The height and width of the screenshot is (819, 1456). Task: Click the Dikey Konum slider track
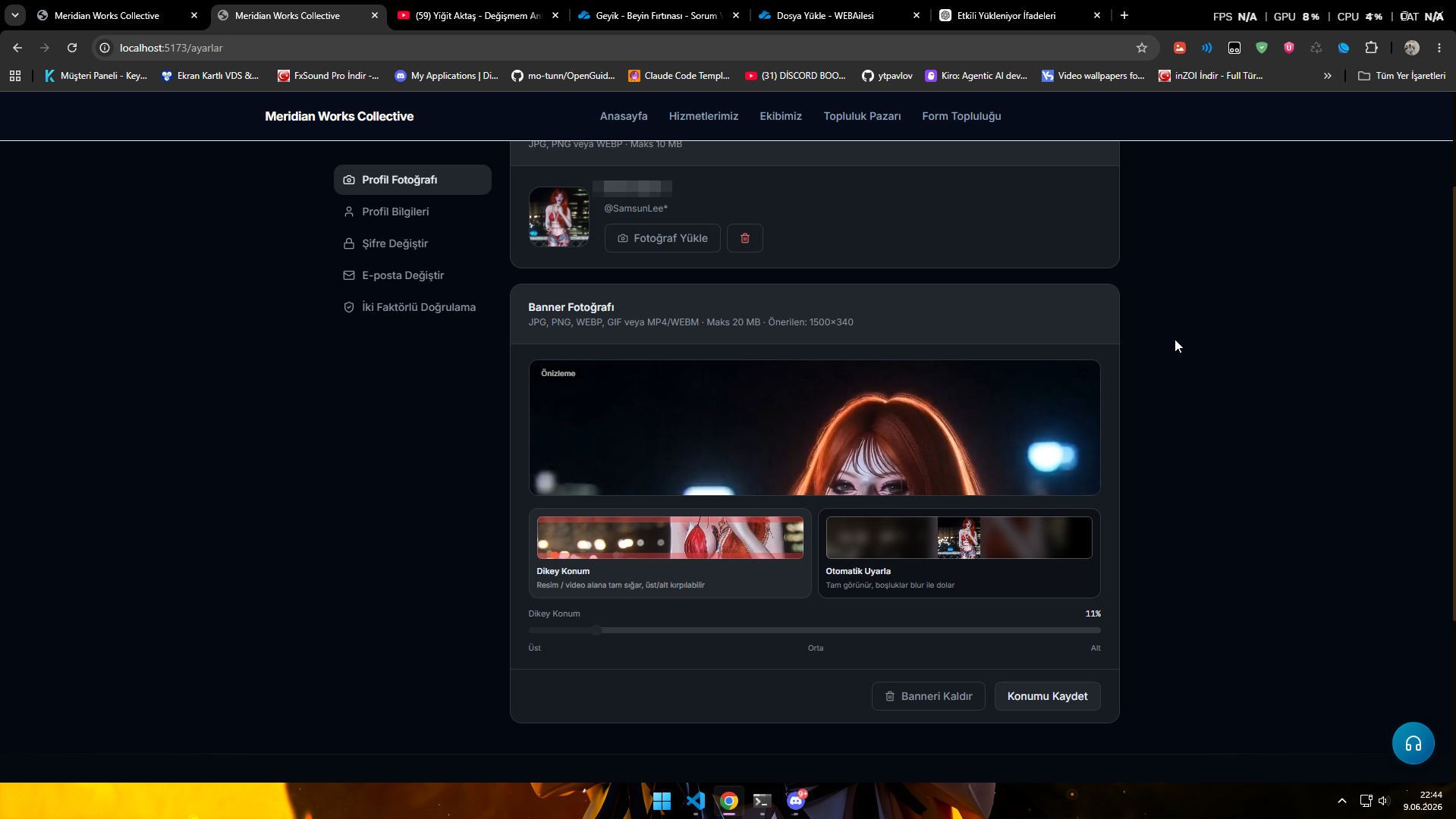tap(814, 630)
